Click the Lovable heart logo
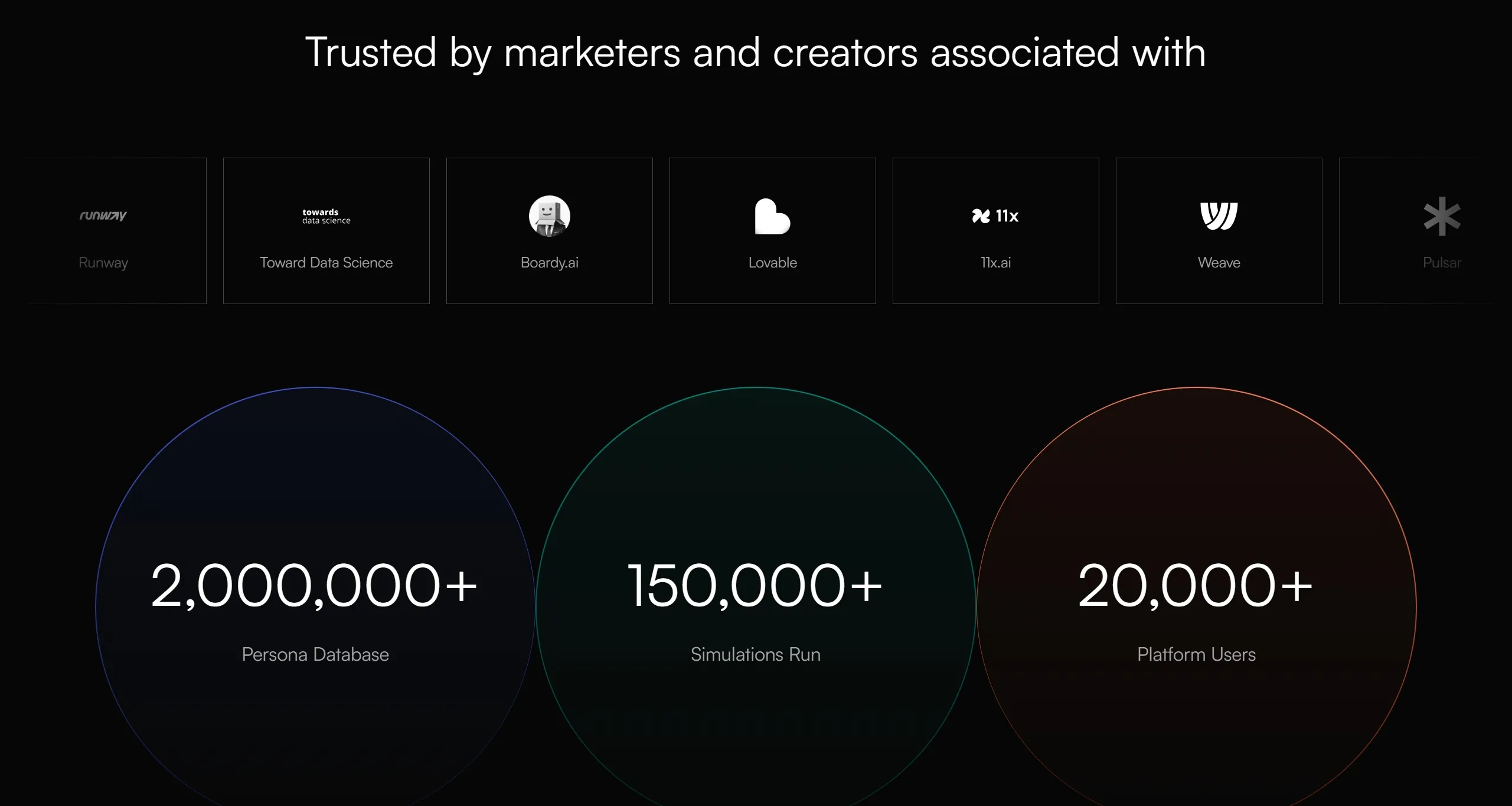This screenshot has height=806, width=1512. tap(772, 217)
